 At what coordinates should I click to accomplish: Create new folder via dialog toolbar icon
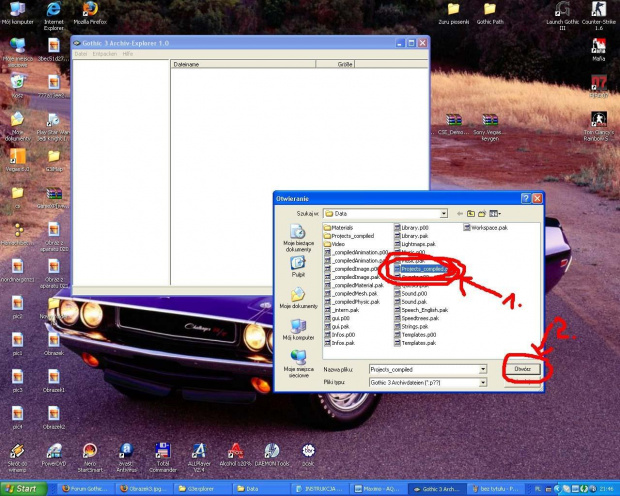pos(482,214)
